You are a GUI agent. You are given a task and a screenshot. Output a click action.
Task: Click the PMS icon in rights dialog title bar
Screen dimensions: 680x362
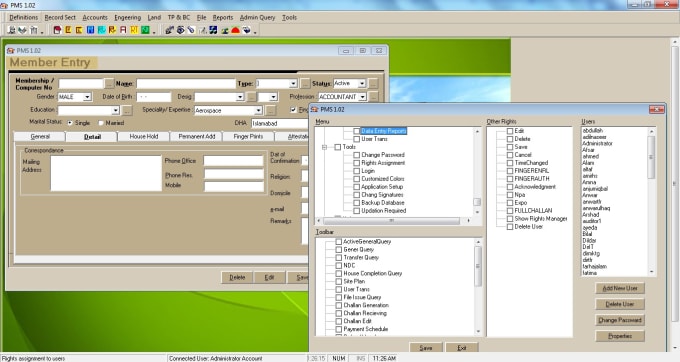(315, 110)
